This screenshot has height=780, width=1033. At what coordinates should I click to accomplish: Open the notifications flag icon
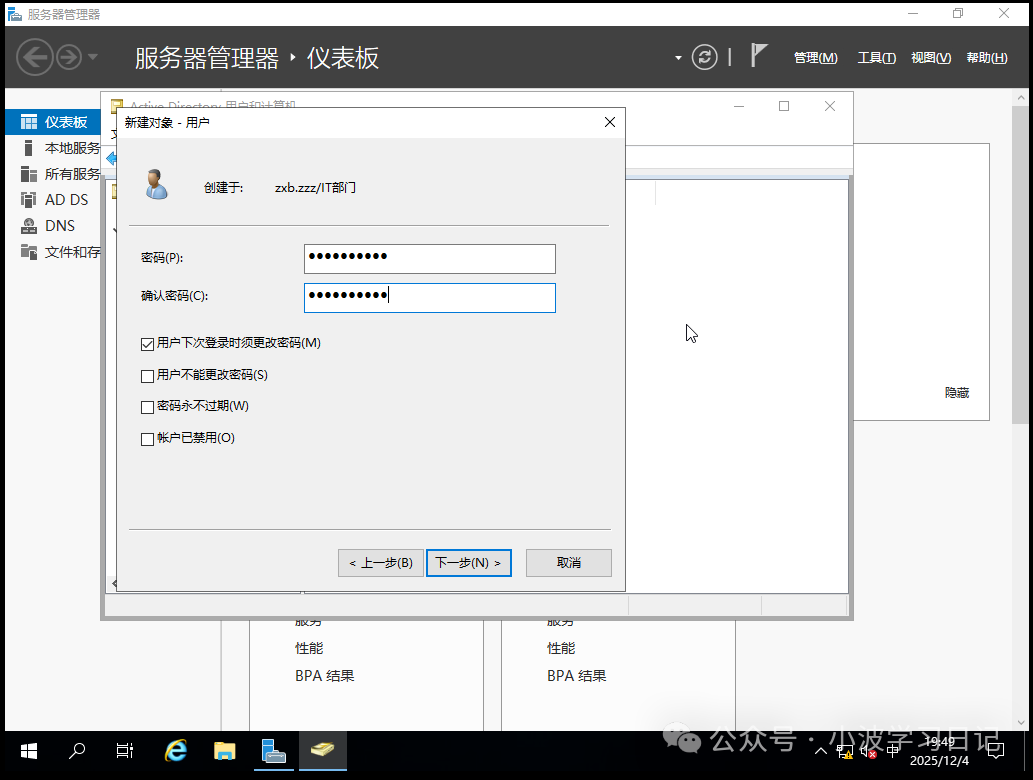point(758,57)
